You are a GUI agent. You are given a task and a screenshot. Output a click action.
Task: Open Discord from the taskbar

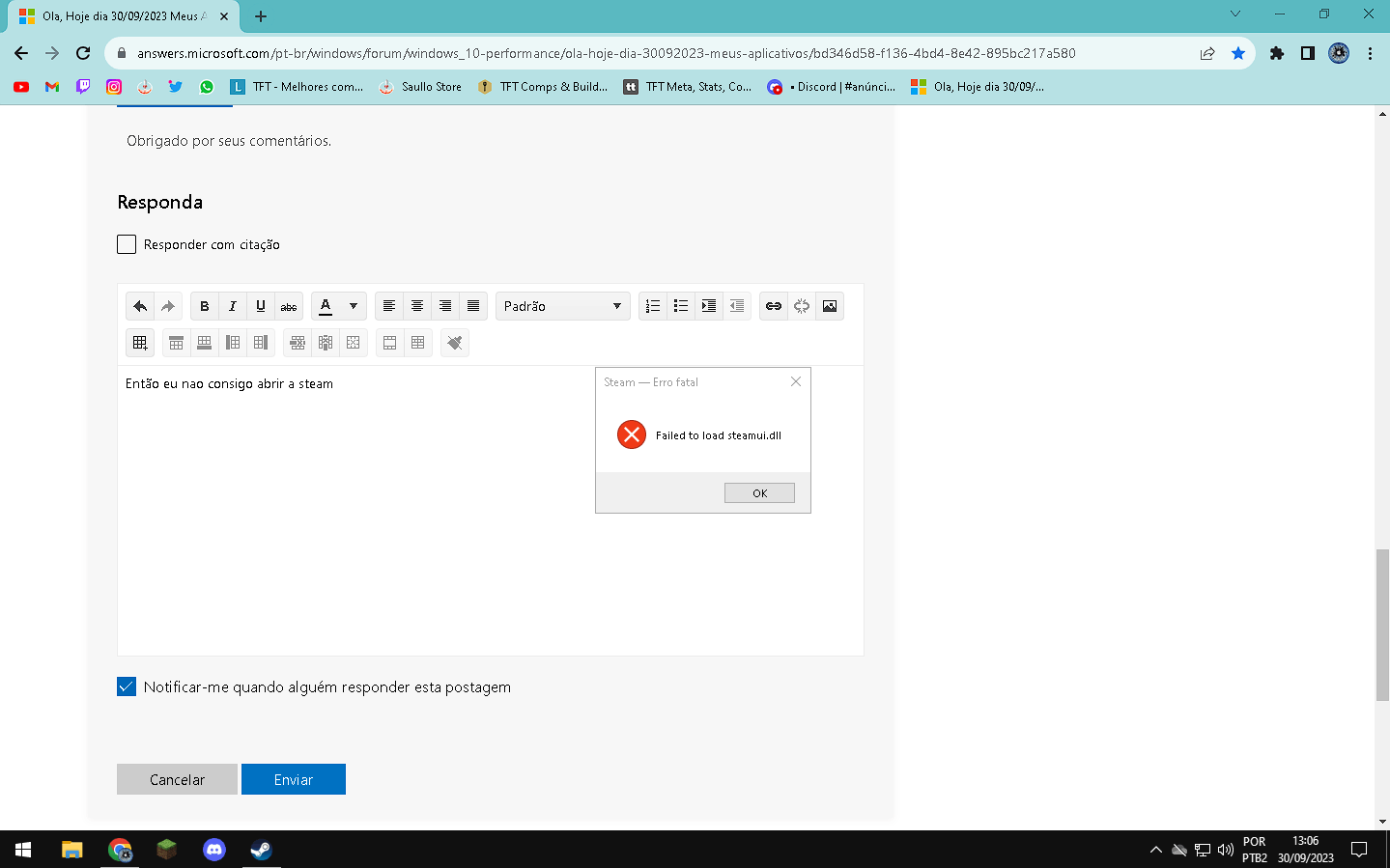[214, 850]
